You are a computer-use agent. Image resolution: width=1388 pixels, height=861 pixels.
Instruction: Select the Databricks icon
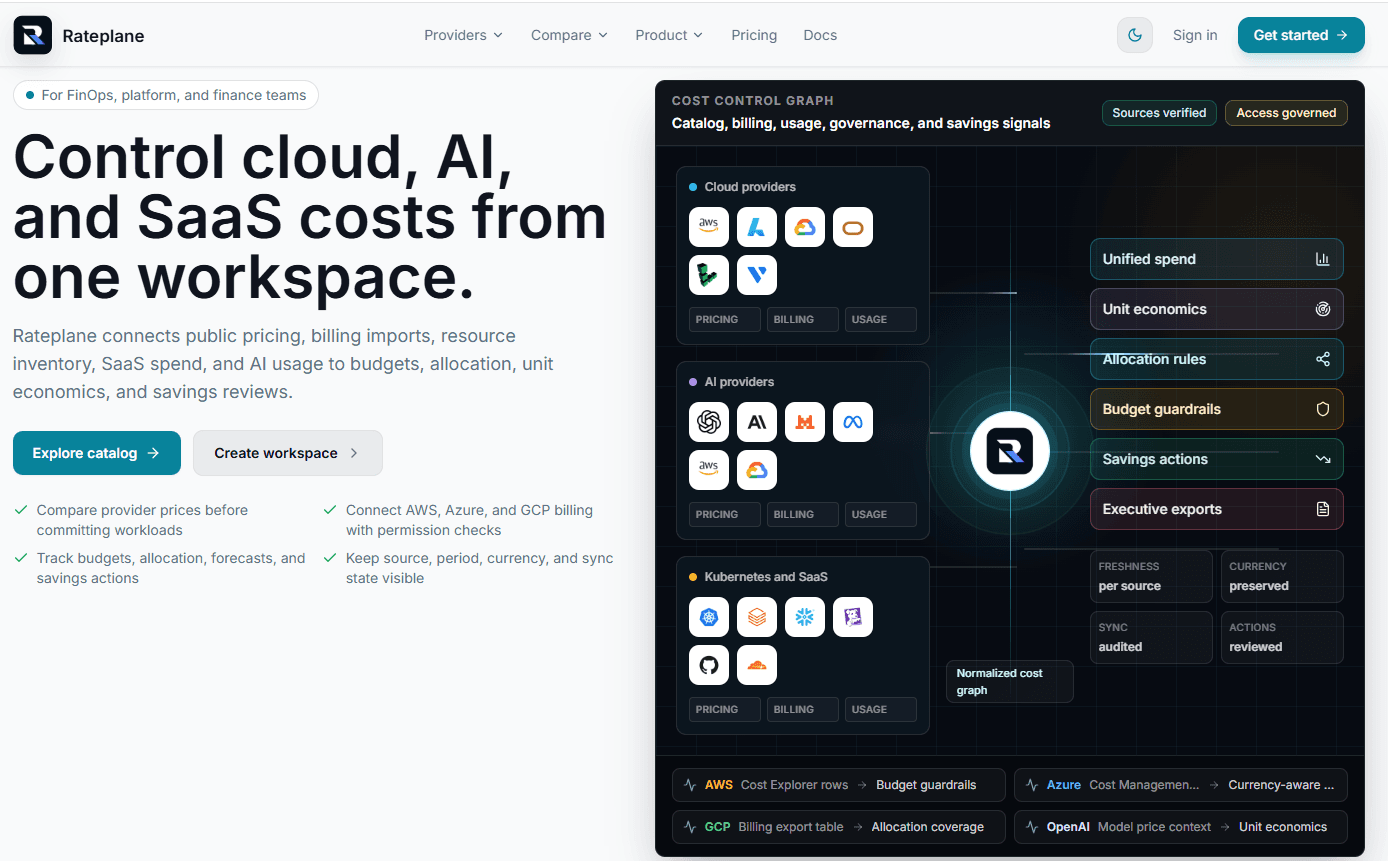coord(757,617)
